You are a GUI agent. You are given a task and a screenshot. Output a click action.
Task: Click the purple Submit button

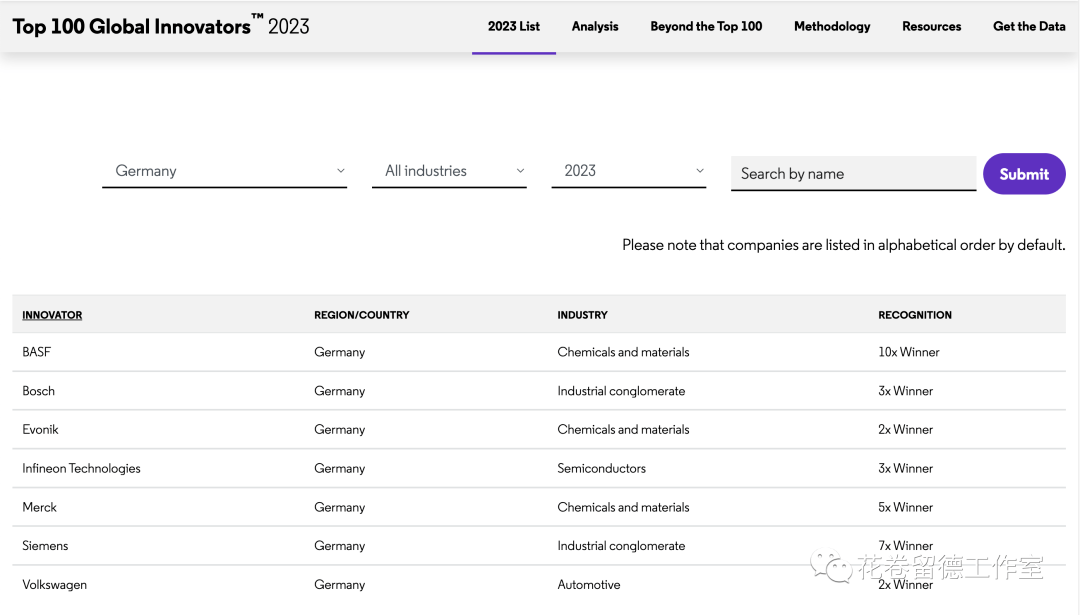coord(1024,174)
